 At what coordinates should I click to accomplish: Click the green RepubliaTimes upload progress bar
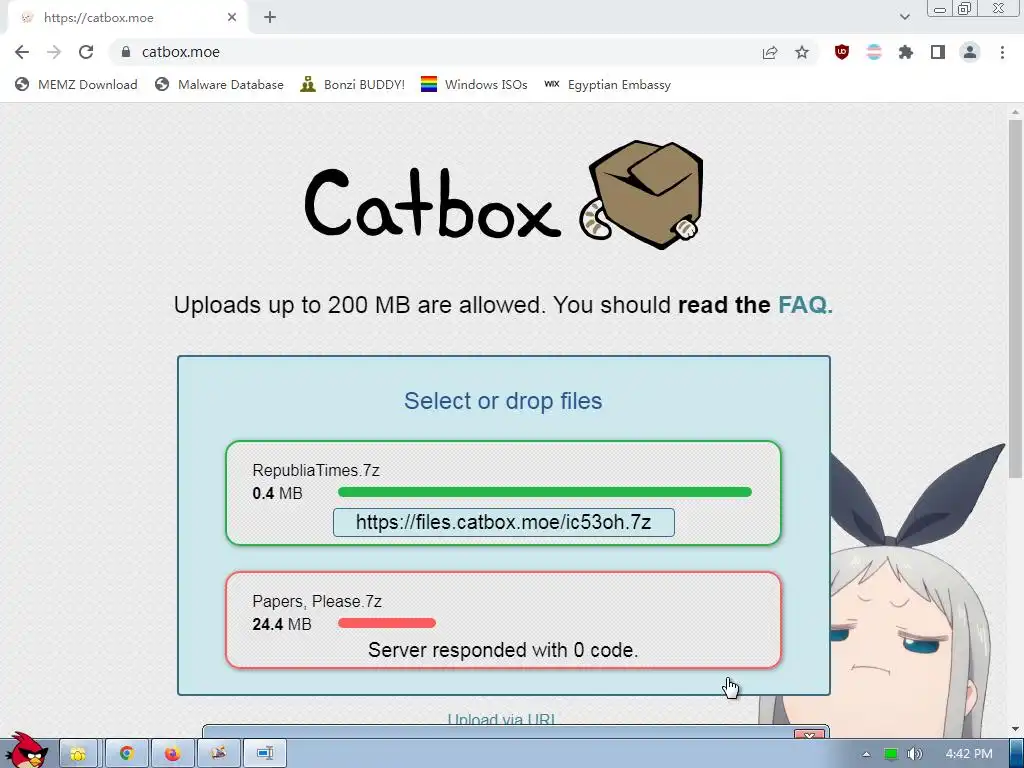545,492
